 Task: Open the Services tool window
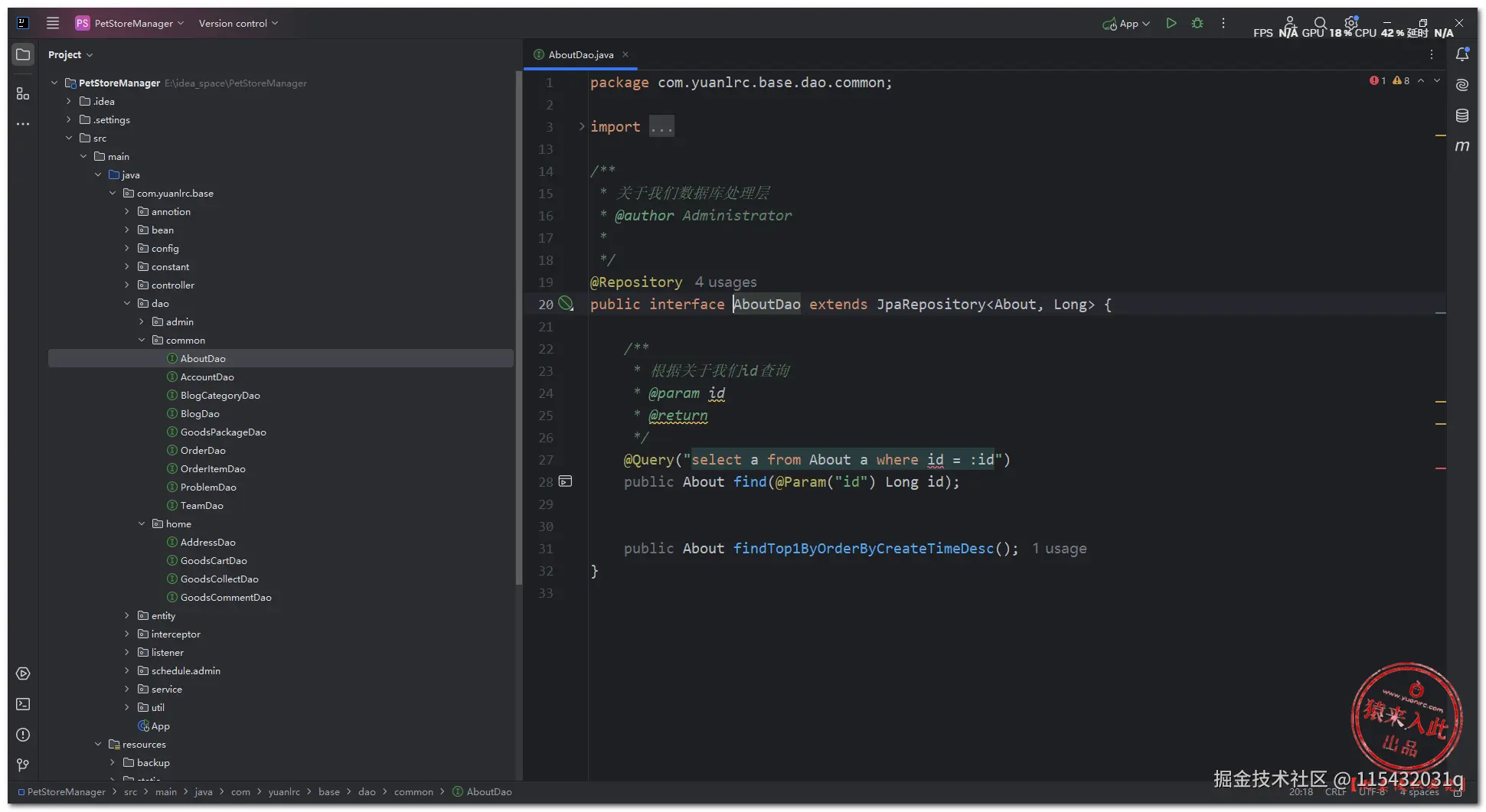[x=23, y=673]
